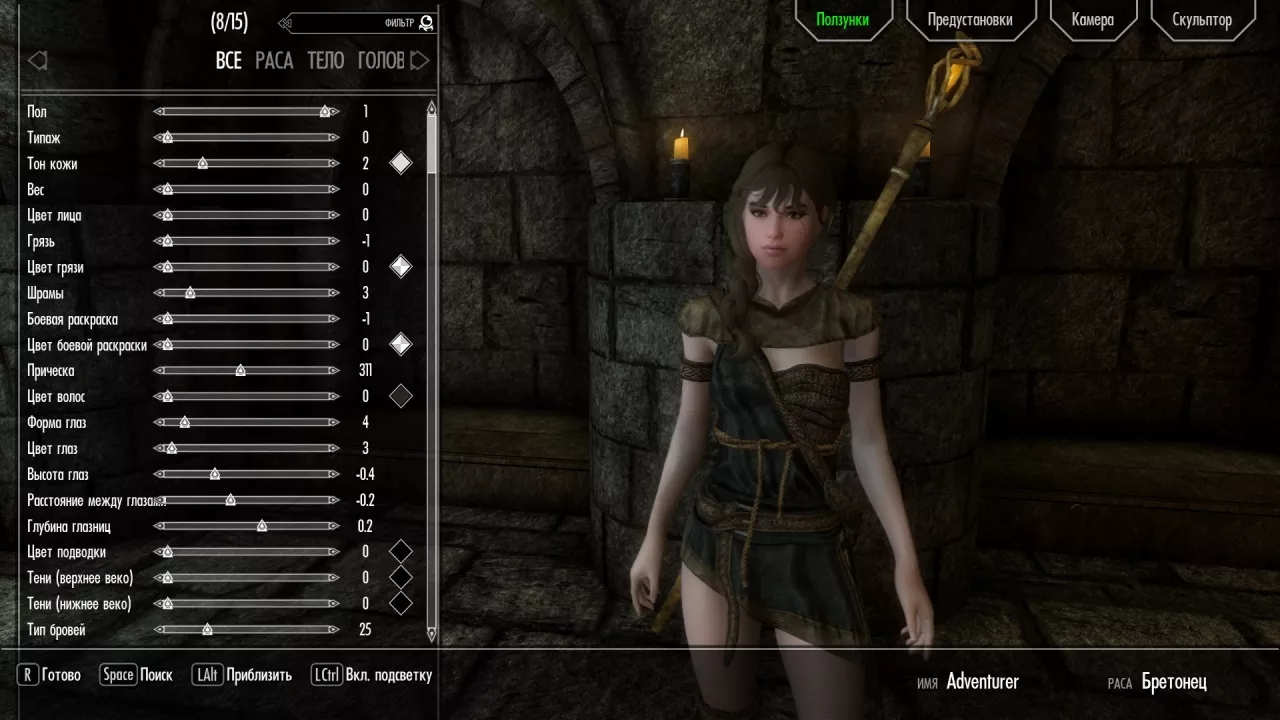Click the slider list scrollbar thumb
Image resolution: width=1280 pixels, height=720 pixels.
click(x=432, y=143)
